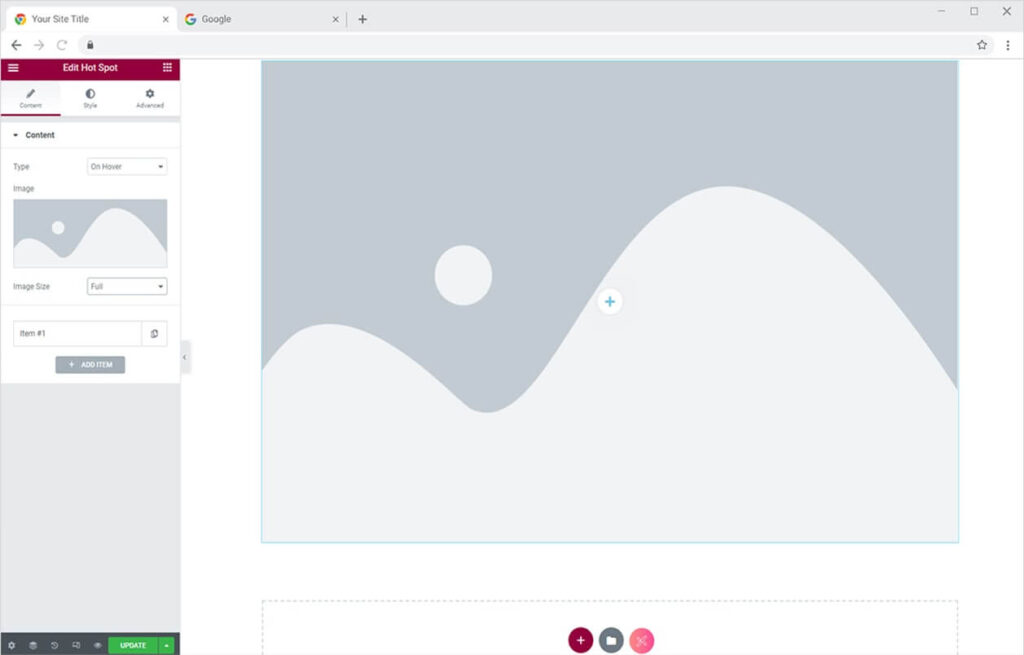1024x655 pixels.
Task: Collapse the Content section
Action: (x=16, y=135)
